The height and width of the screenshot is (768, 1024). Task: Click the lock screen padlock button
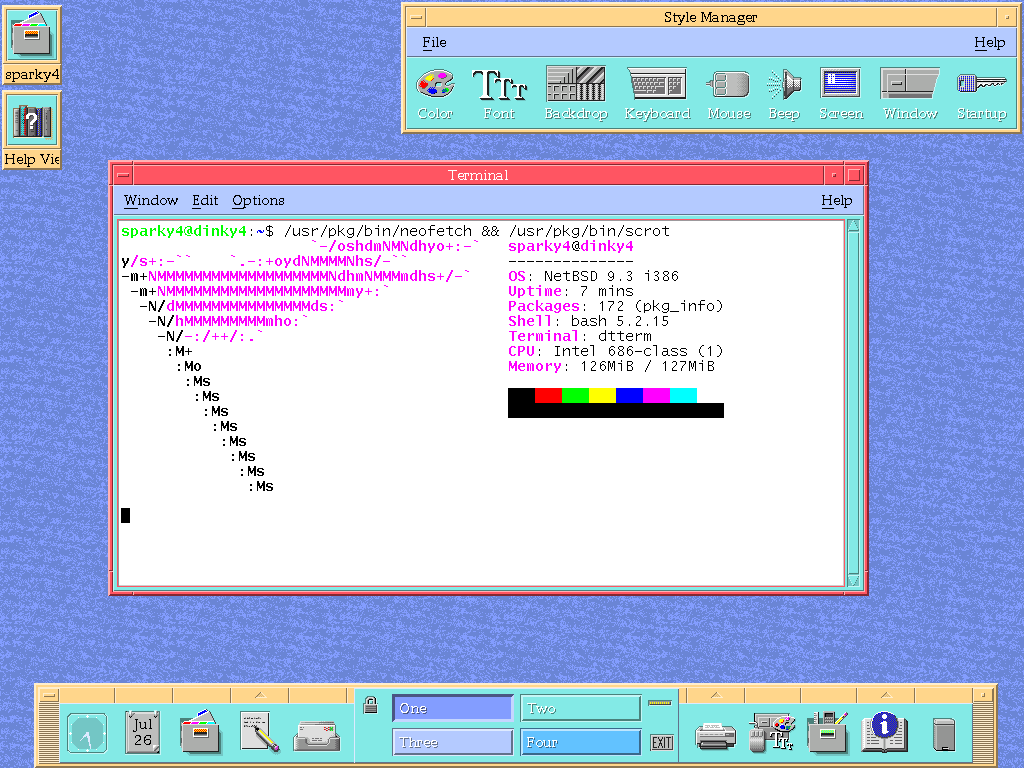(371, 705)
